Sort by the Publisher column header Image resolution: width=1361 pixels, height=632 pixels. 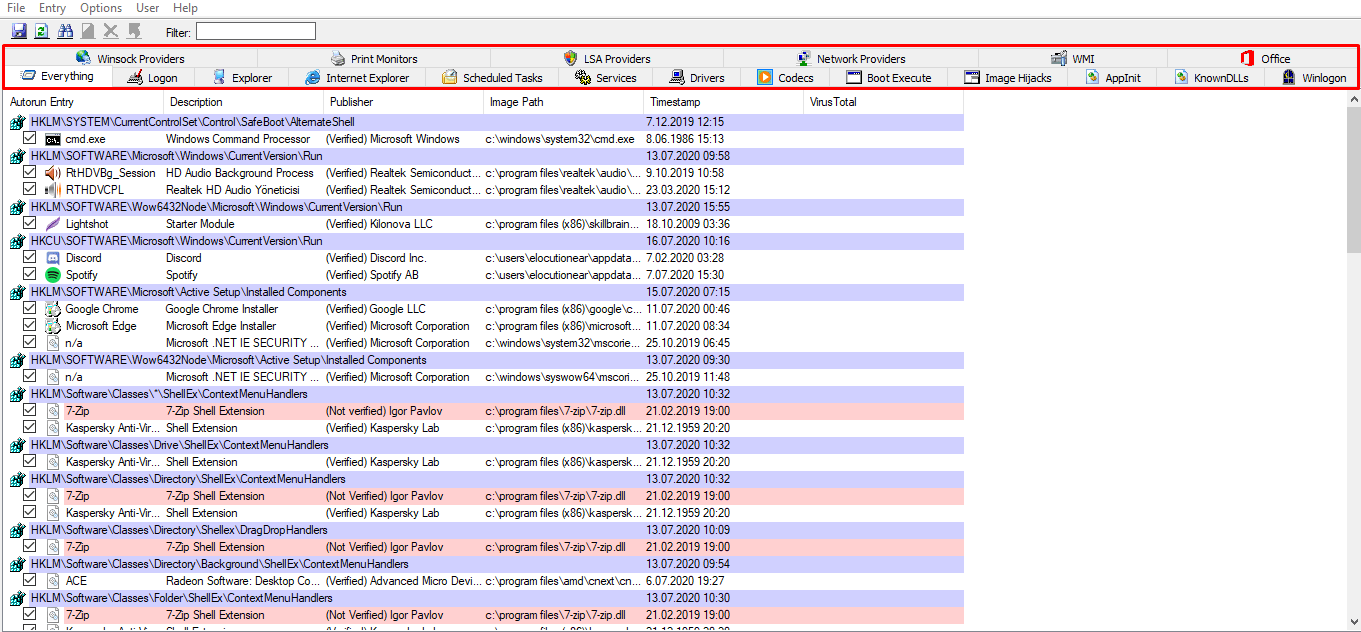[404, 102]
